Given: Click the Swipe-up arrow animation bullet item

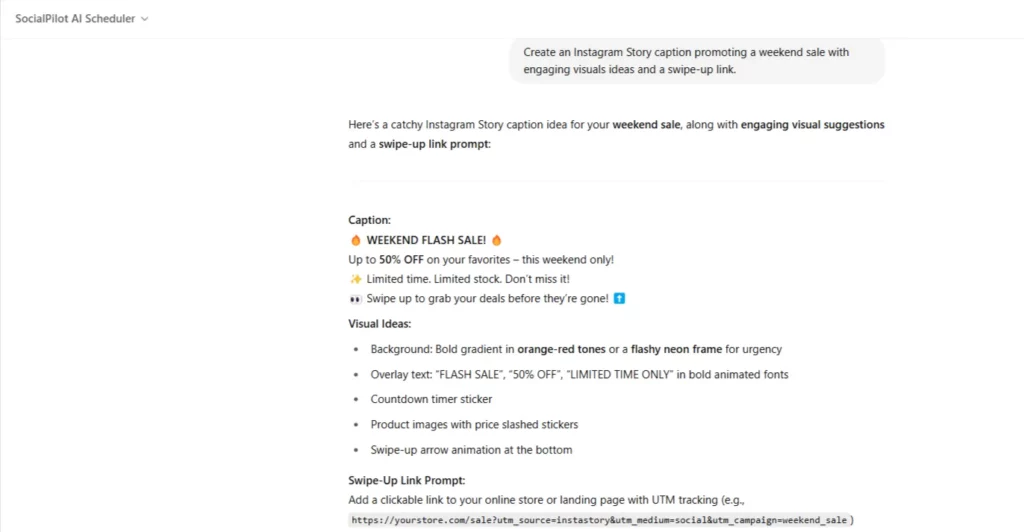Looking at the screenshot, I should click(x=471, y=450).
